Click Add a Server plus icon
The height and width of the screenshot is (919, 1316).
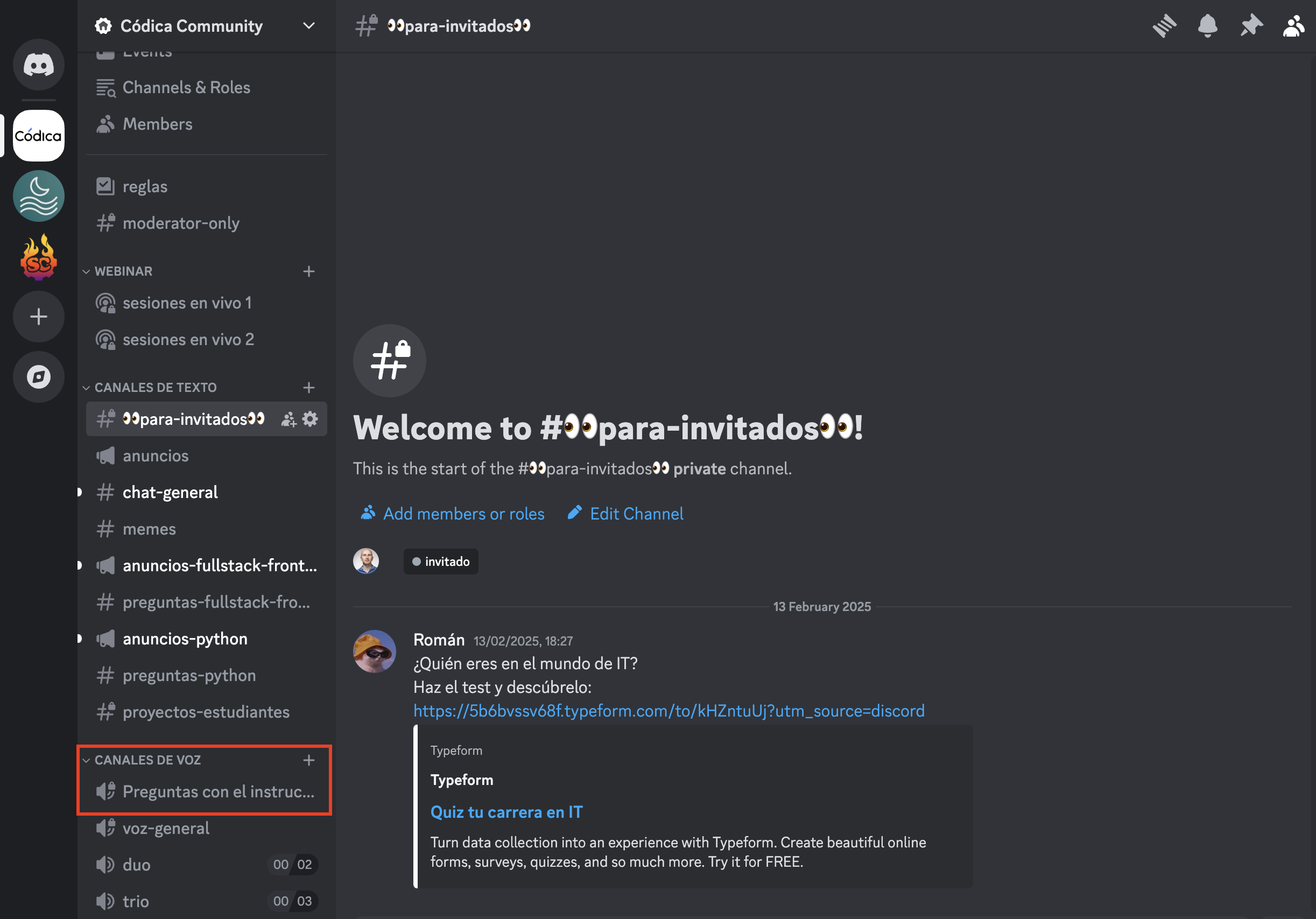(38, 316)
